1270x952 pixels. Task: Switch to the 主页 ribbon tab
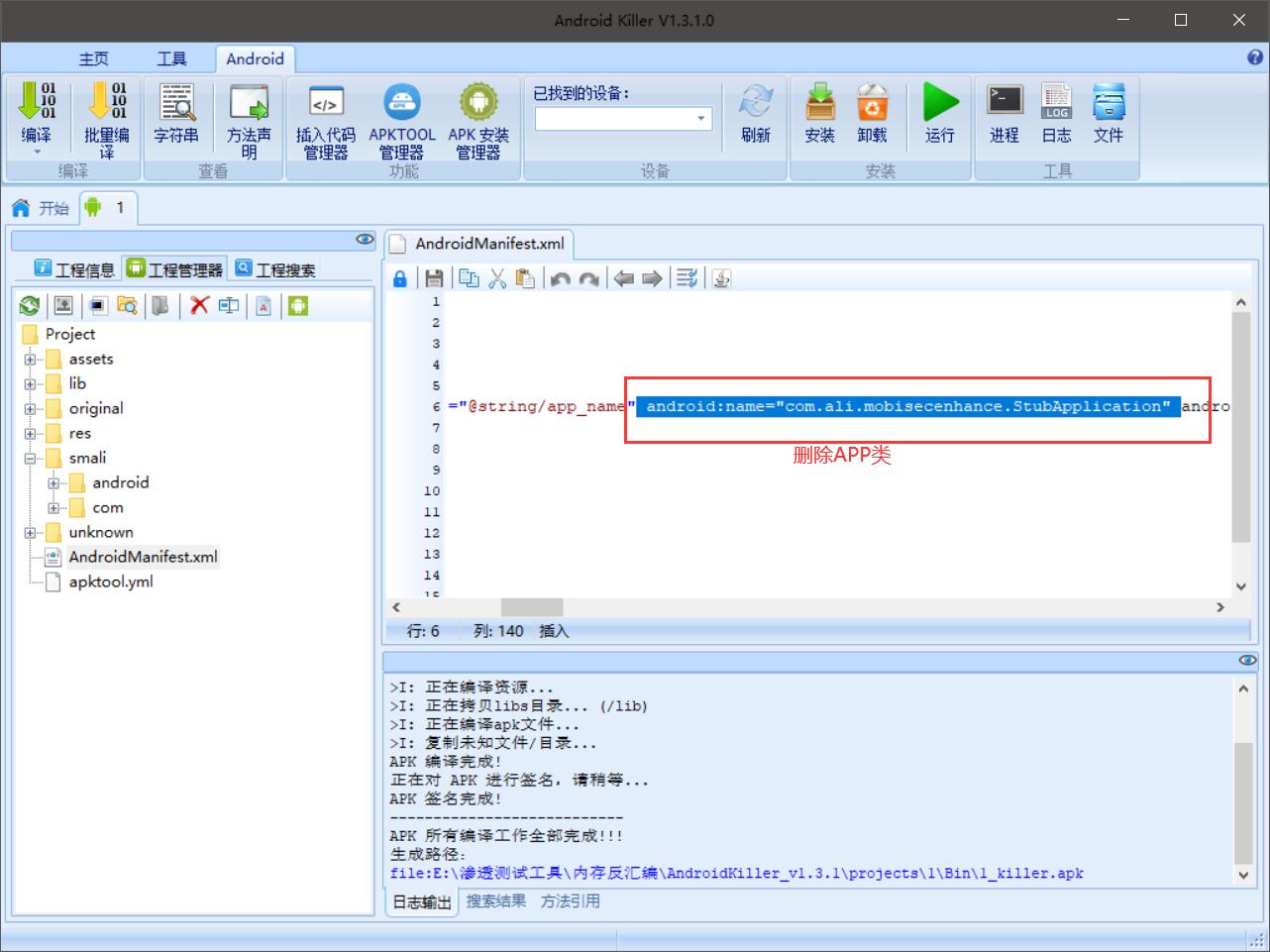coord(94,58)
